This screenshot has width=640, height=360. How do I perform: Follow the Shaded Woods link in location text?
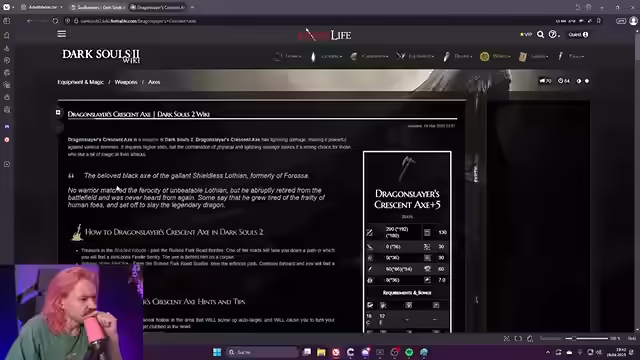(x=130, y=250)
